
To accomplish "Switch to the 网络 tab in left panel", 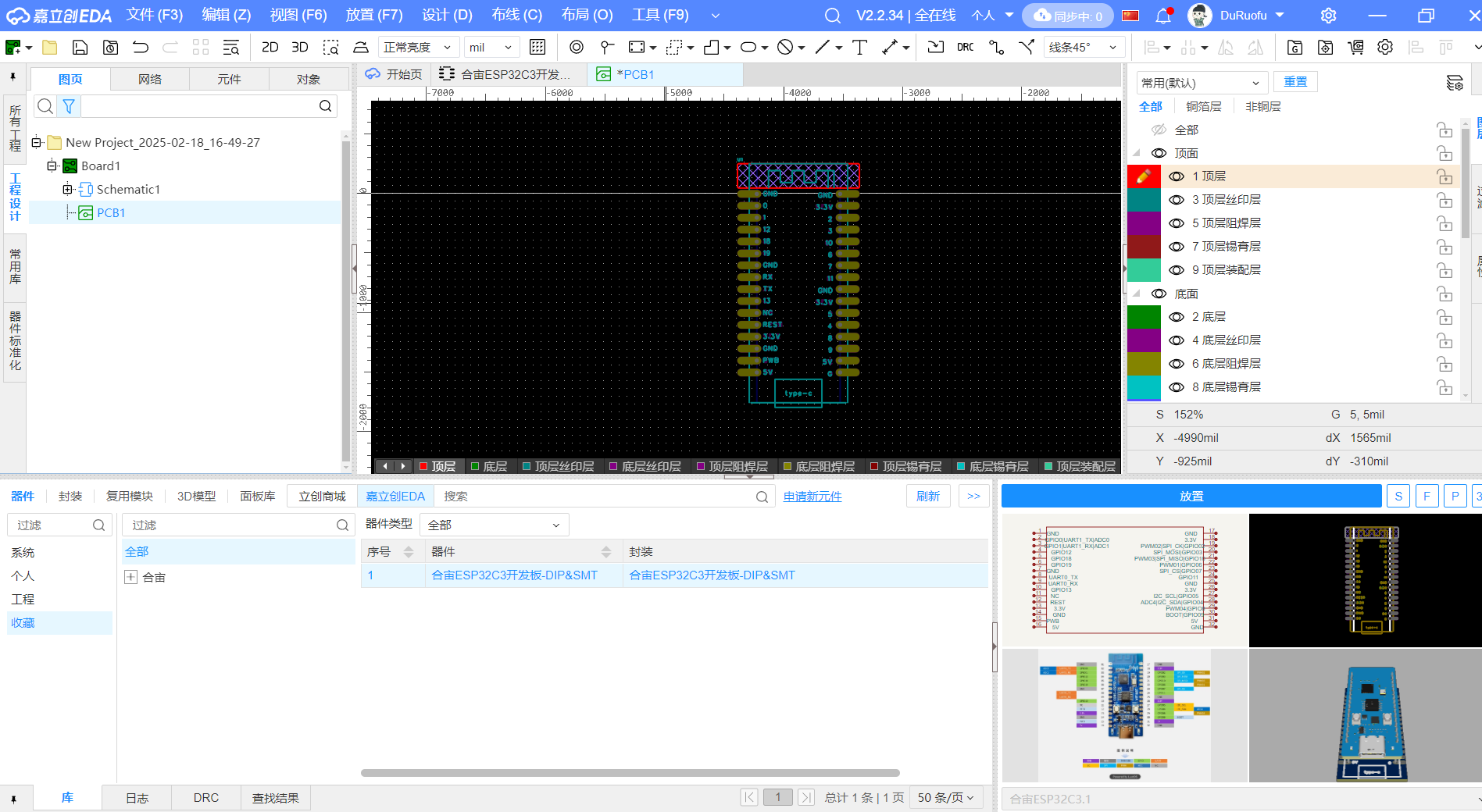I will [x=150, y=80].
